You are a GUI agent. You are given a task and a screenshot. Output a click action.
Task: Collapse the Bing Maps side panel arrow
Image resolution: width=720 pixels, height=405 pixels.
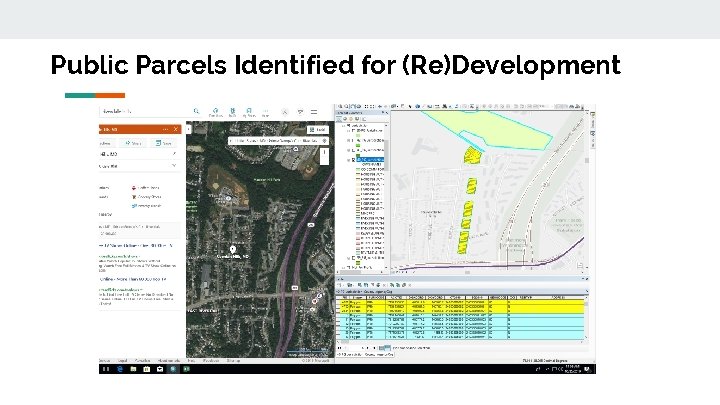[x=188, y=129]
